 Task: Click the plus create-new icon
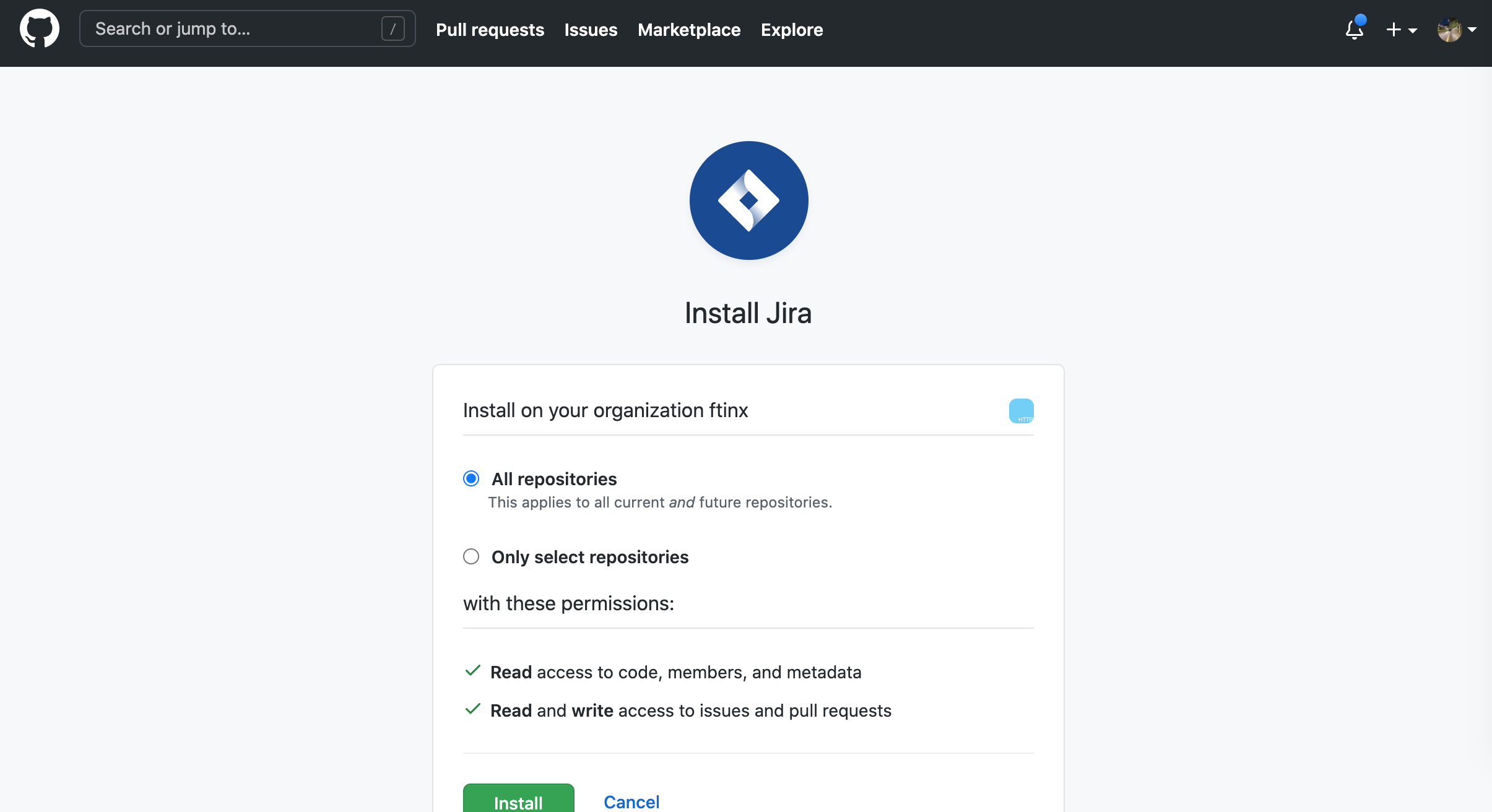tap(1393, 30)
